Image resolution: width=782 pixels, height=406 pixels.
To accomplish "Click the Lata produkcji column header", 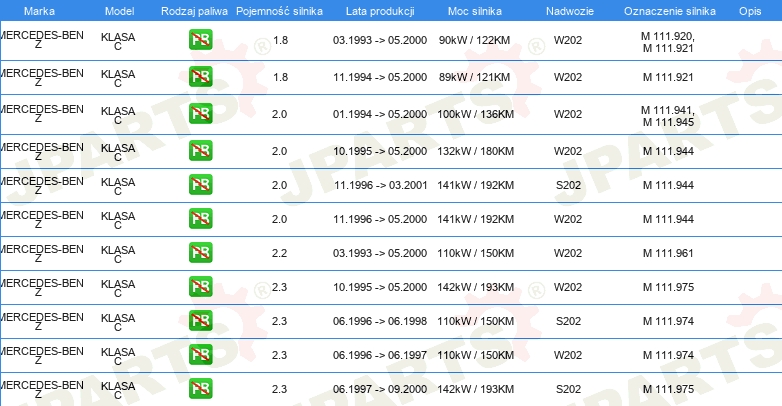I will pos(380,11).
